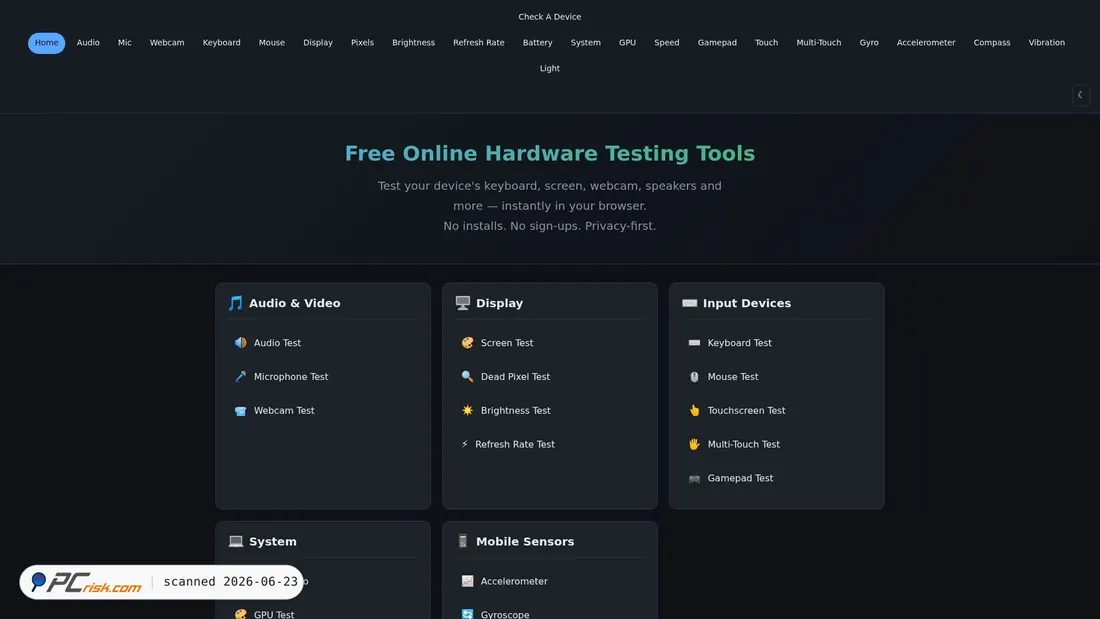Go to the Webcam nav item

[x=167, y=43]
